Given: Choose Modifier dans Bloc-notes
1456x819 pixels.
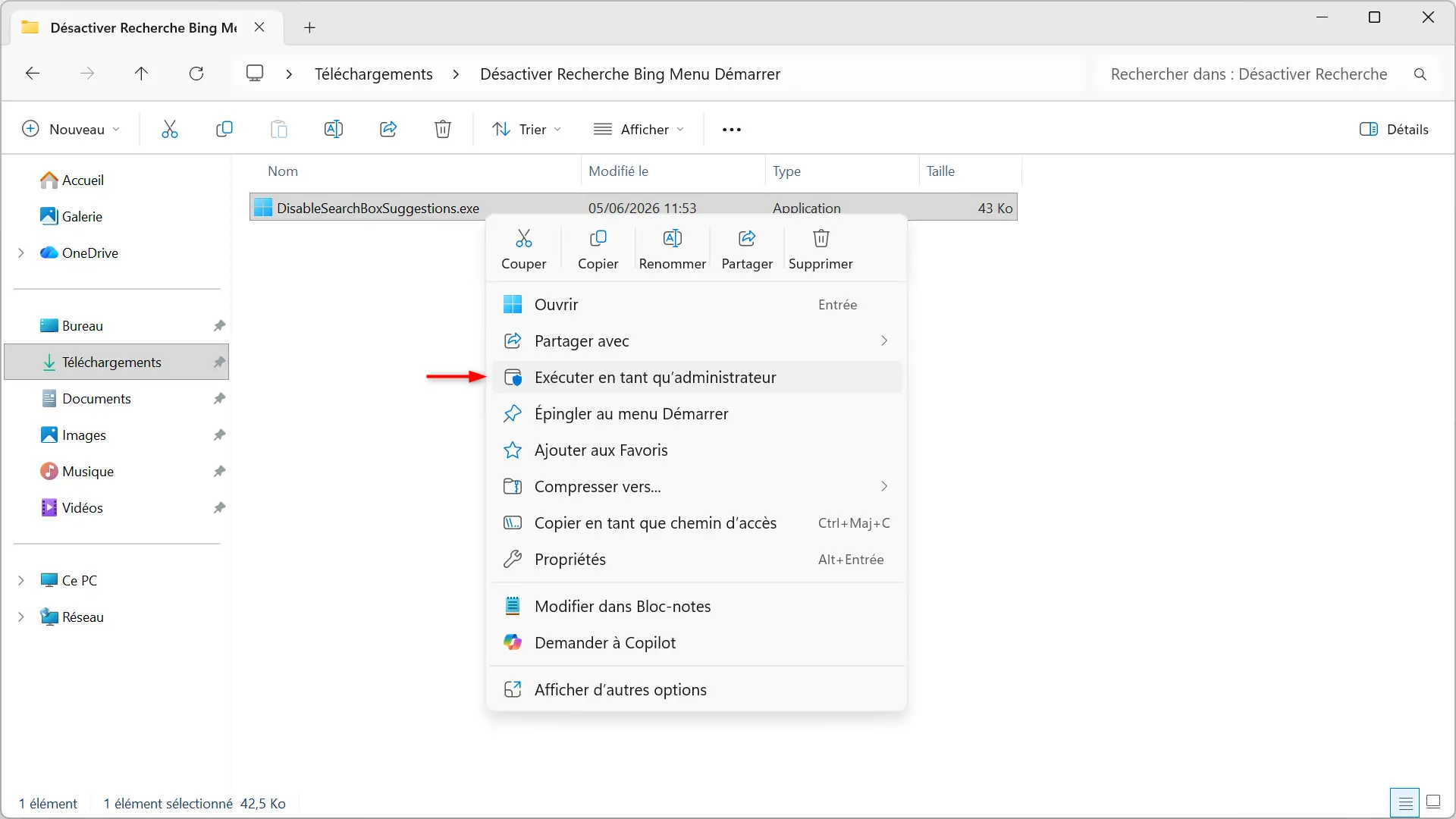Looking at the screenshot, I should pos(697,607).
